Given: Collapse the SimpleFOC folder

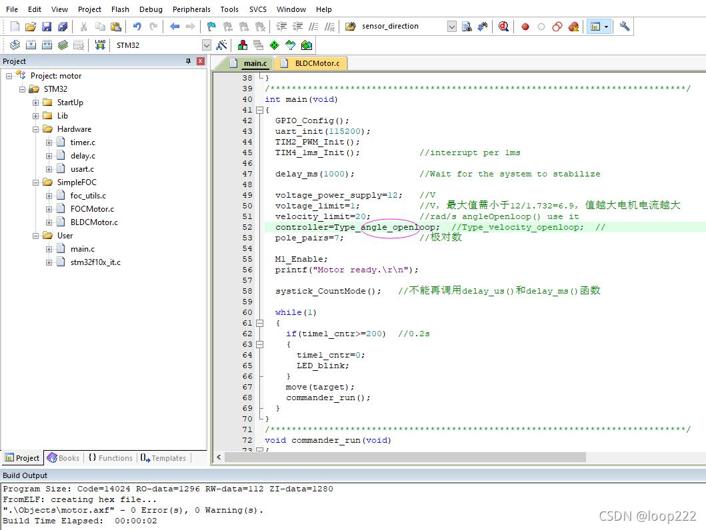Looking at the screenshot, I should click(x=36, y=182).
